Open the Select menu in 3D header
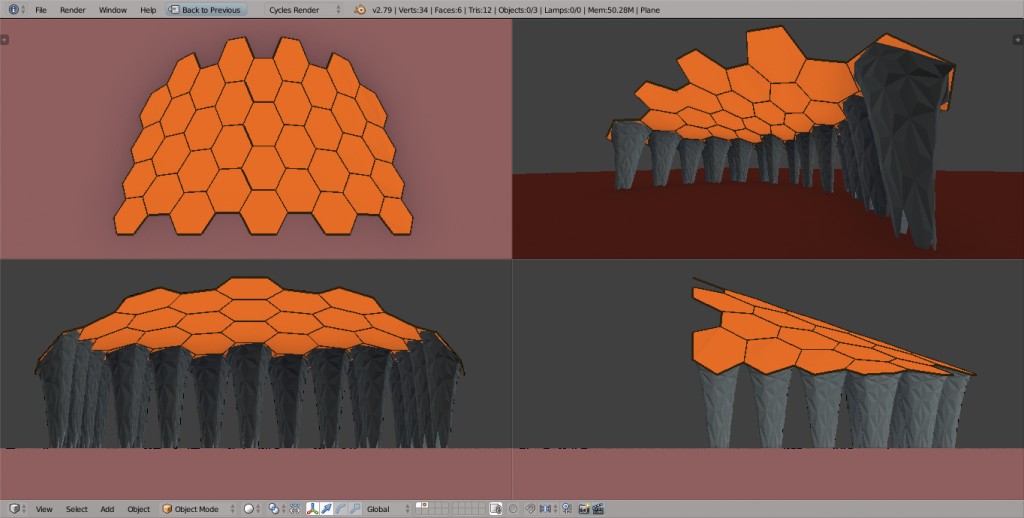Viewport: 1024px width, 518px height. 76,509
